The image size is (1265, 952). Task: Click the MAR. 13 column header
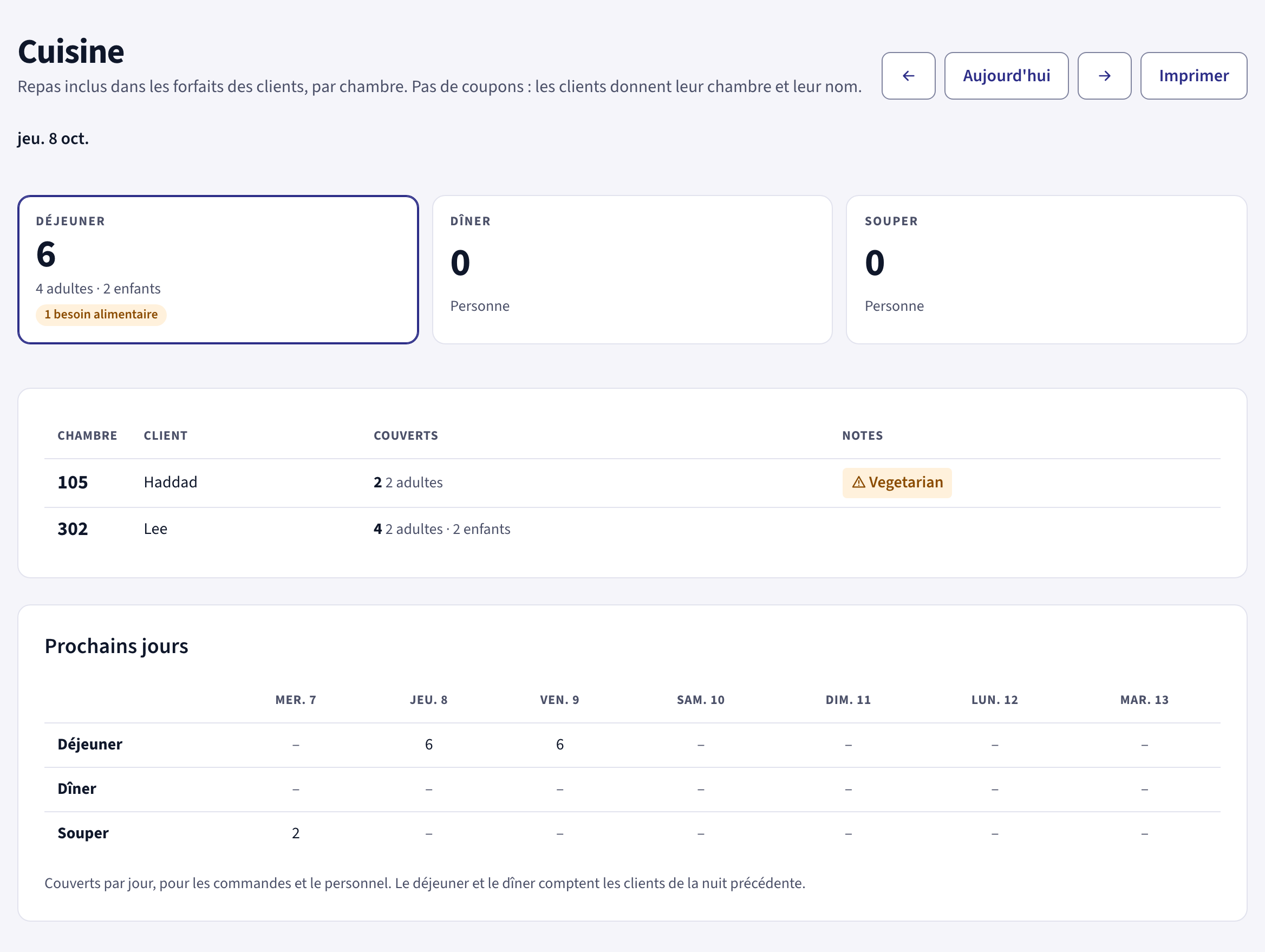click(x=1144, y=700)
